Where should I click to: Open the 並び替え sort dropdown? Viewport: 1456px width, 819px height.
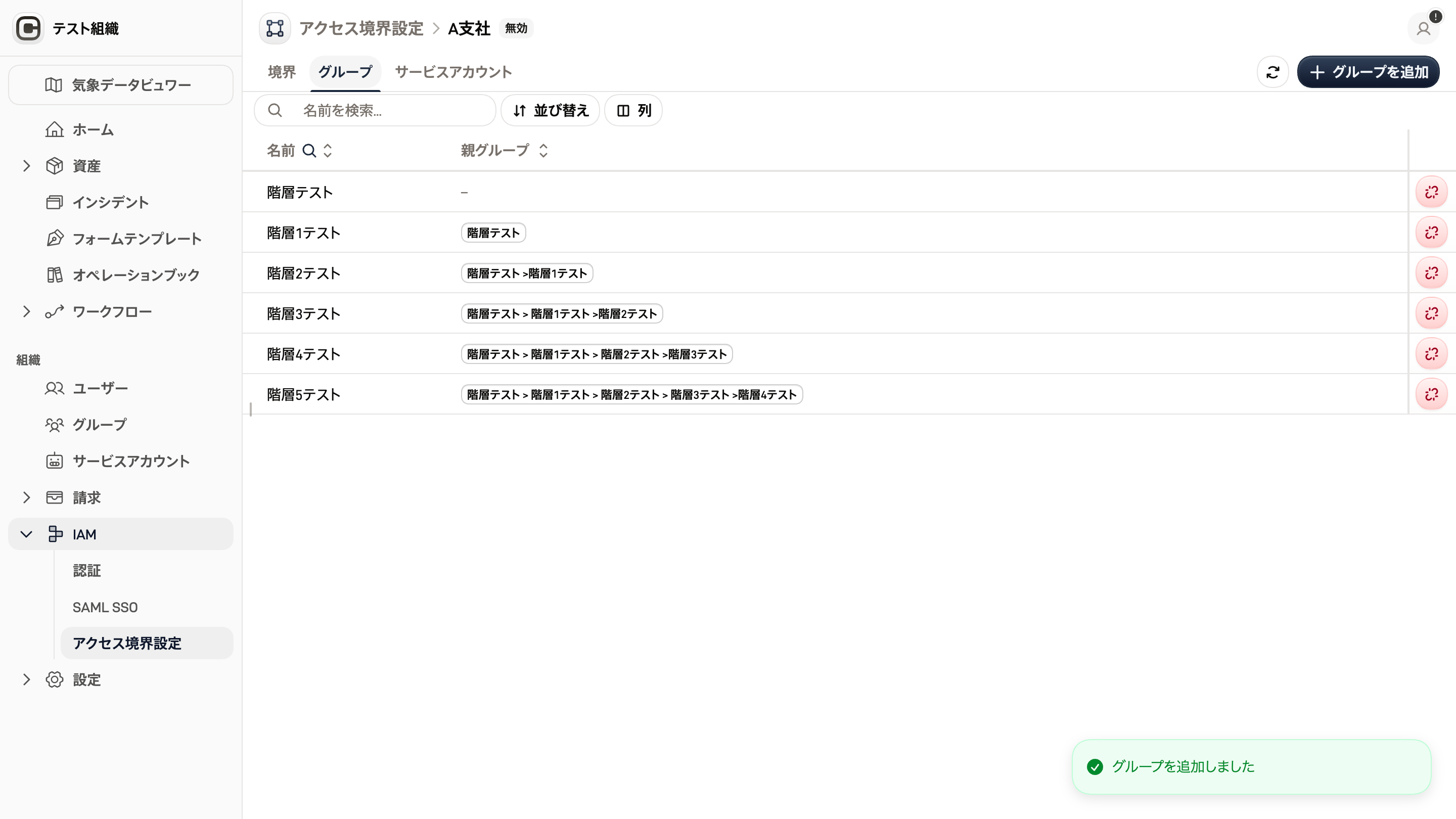pos(551,110)
